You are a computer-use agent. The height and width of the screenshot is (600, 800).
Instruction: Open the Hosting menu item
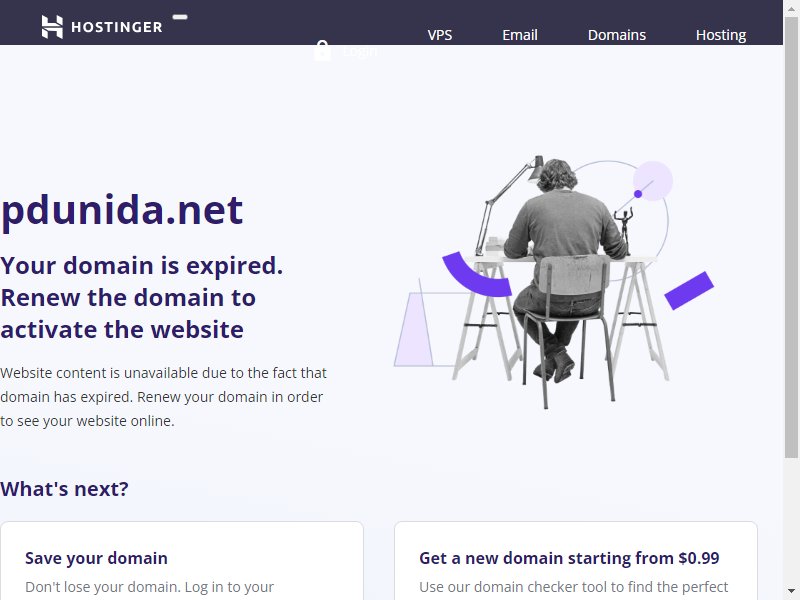pos(721,35)
